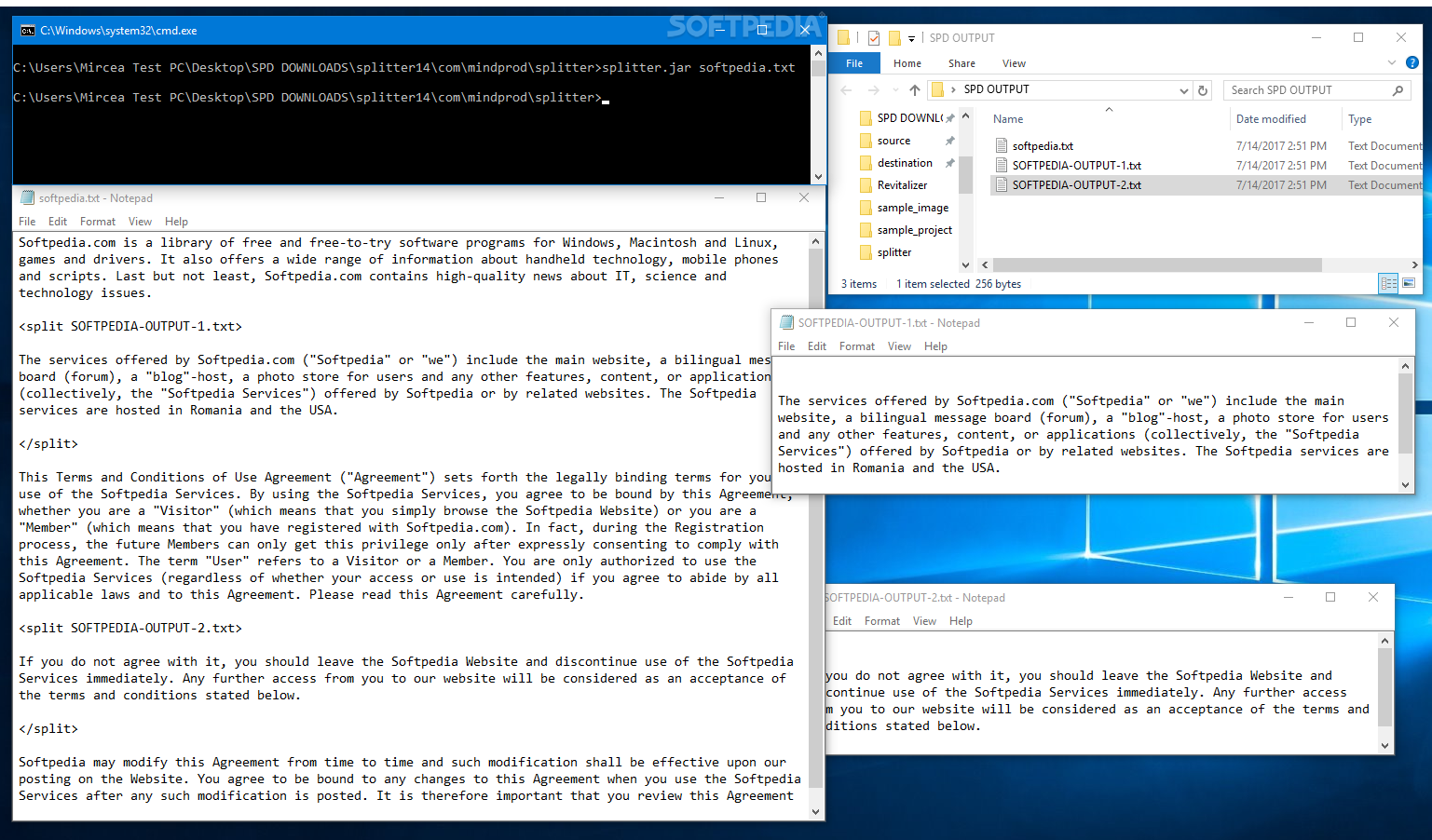
Task: Click softpedia.txt Notepad scroll down arrow
Action: click(816, 812)
